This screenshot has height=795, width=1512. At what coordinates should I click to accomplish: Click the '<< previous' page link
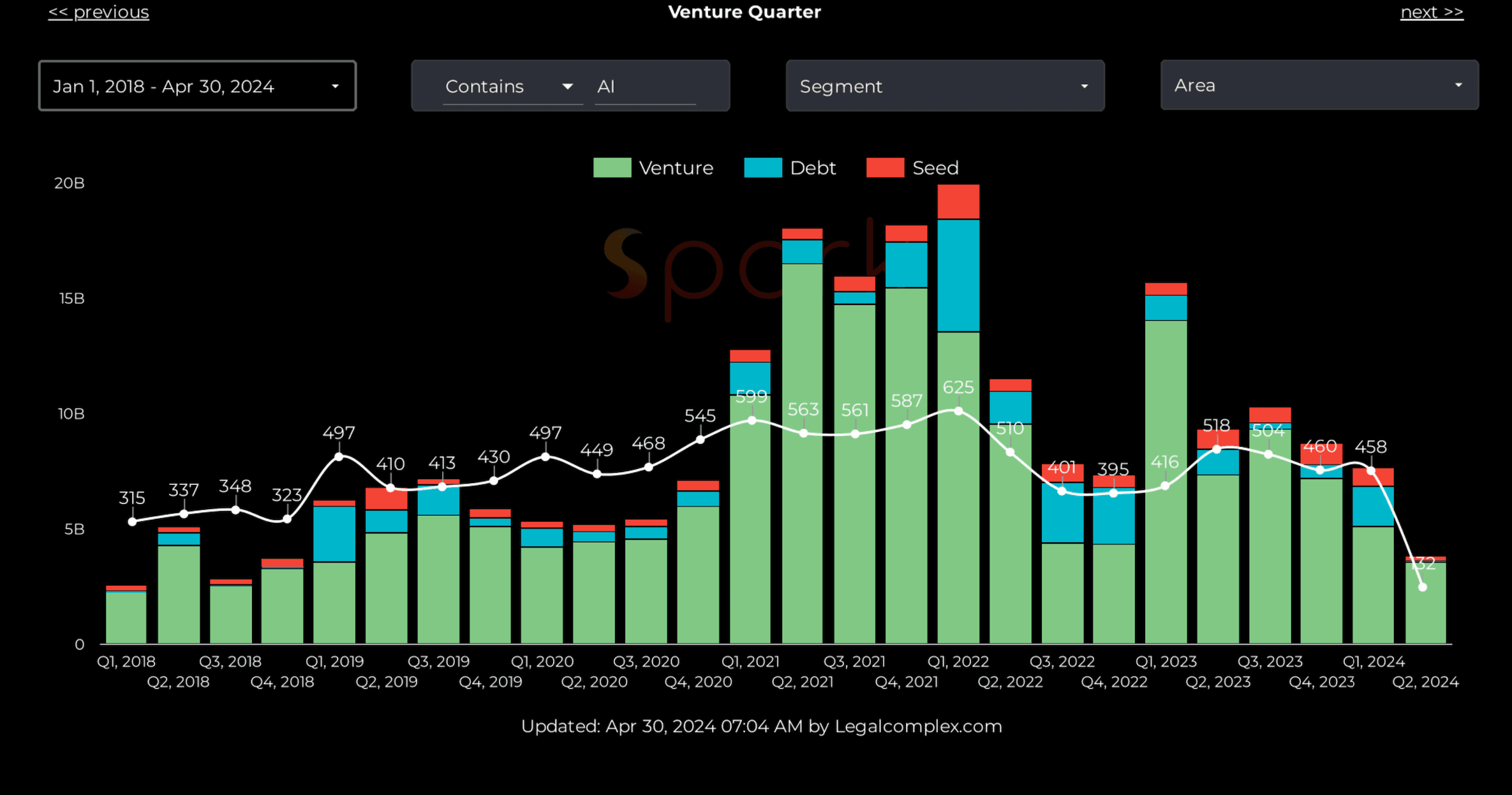pyautogui.click(x=99, y=12)
